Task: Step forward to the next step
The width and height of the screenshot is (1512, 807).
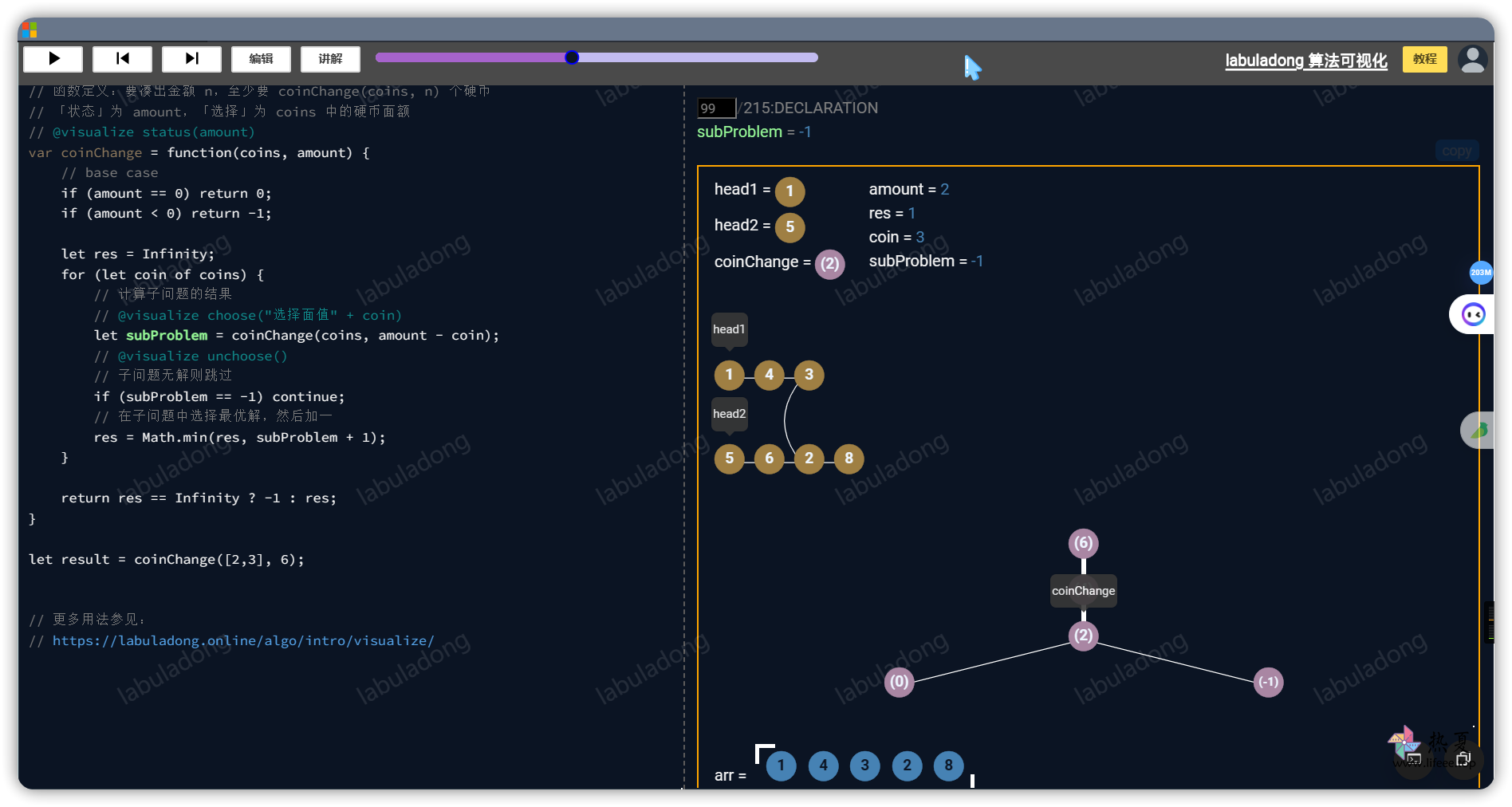Action: (x=191, y=58)
